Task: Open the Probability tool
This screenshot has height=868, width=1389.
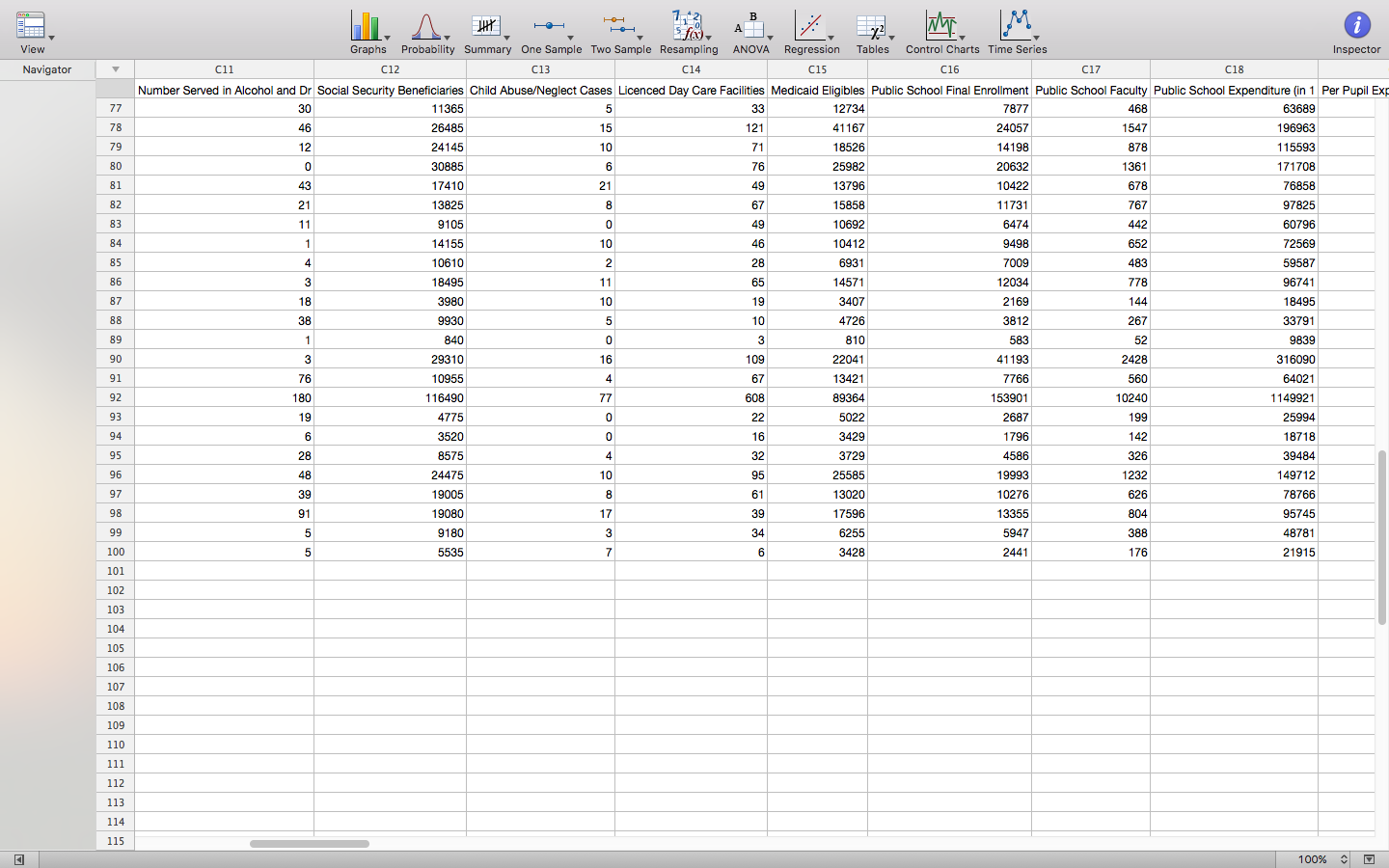Action: click(426, 32)
